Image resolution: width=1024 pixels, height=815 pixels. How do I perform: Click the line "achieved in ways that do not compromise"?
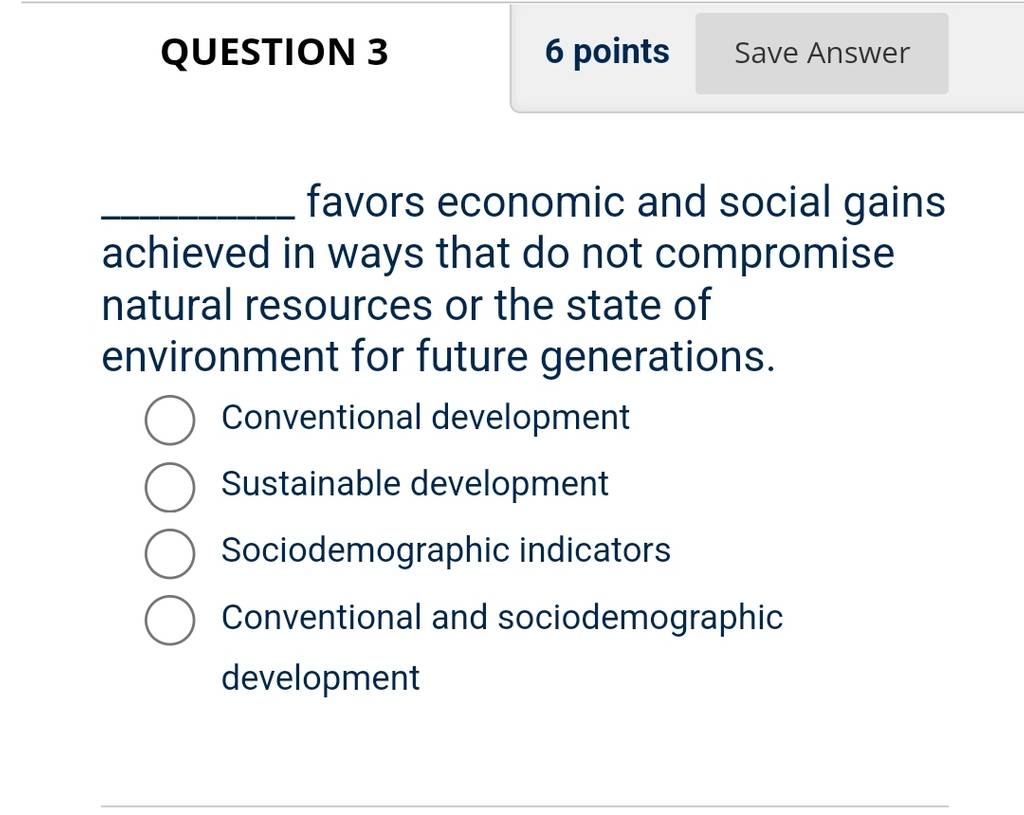(x=498, y=254)
